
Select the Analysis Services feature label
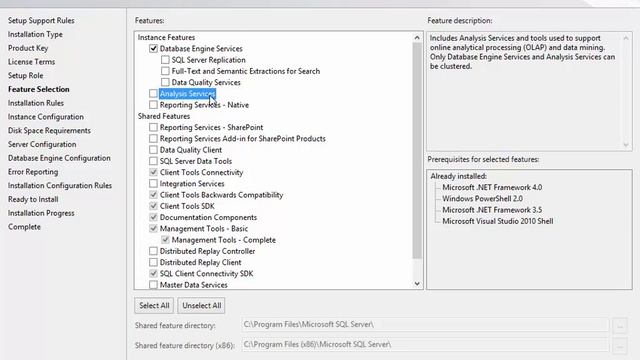pyautogui.click(x=187, y=93)
